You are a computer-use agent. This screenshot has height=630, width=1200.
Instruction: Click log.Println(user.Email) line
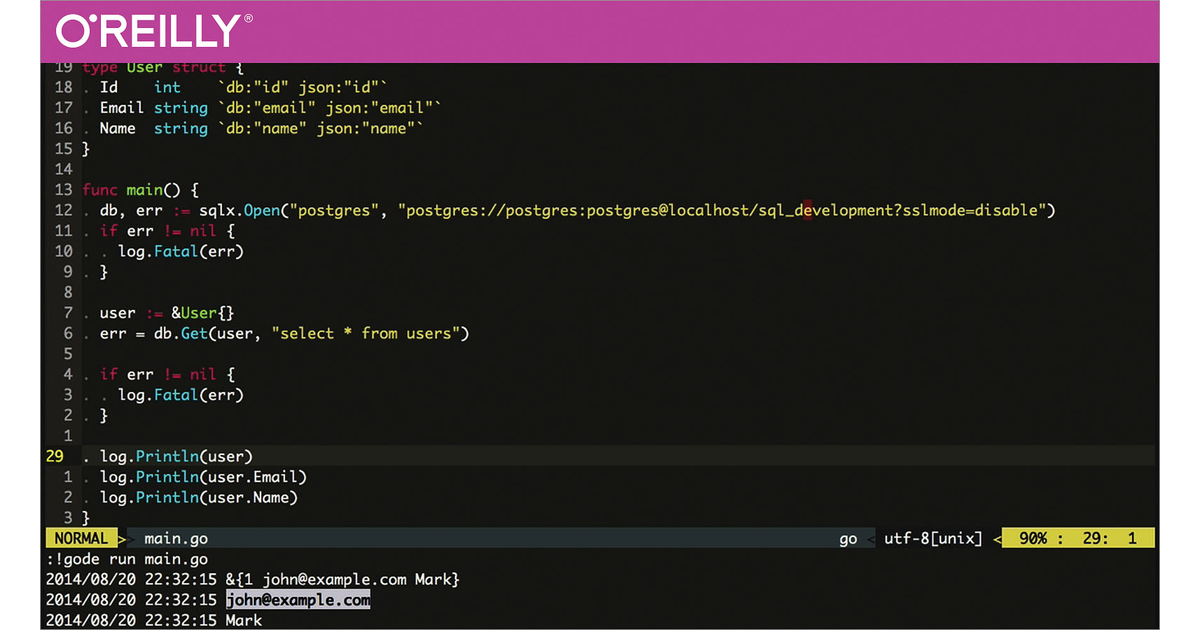[203, 477]
